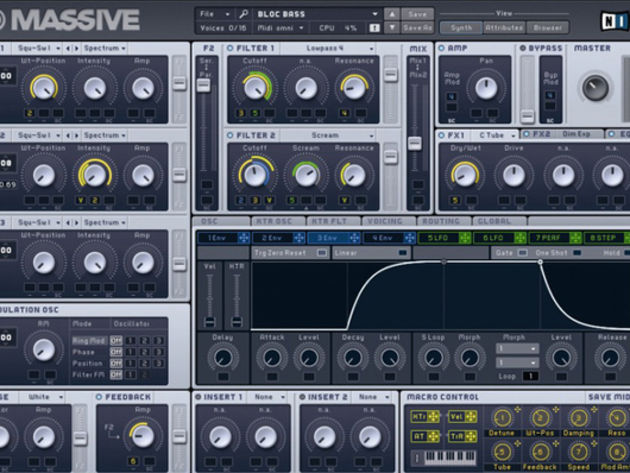Click the 4 Env modulation drag handle
Image resolution: width=630 pixels, height=473 pixels.
(409, 238)
